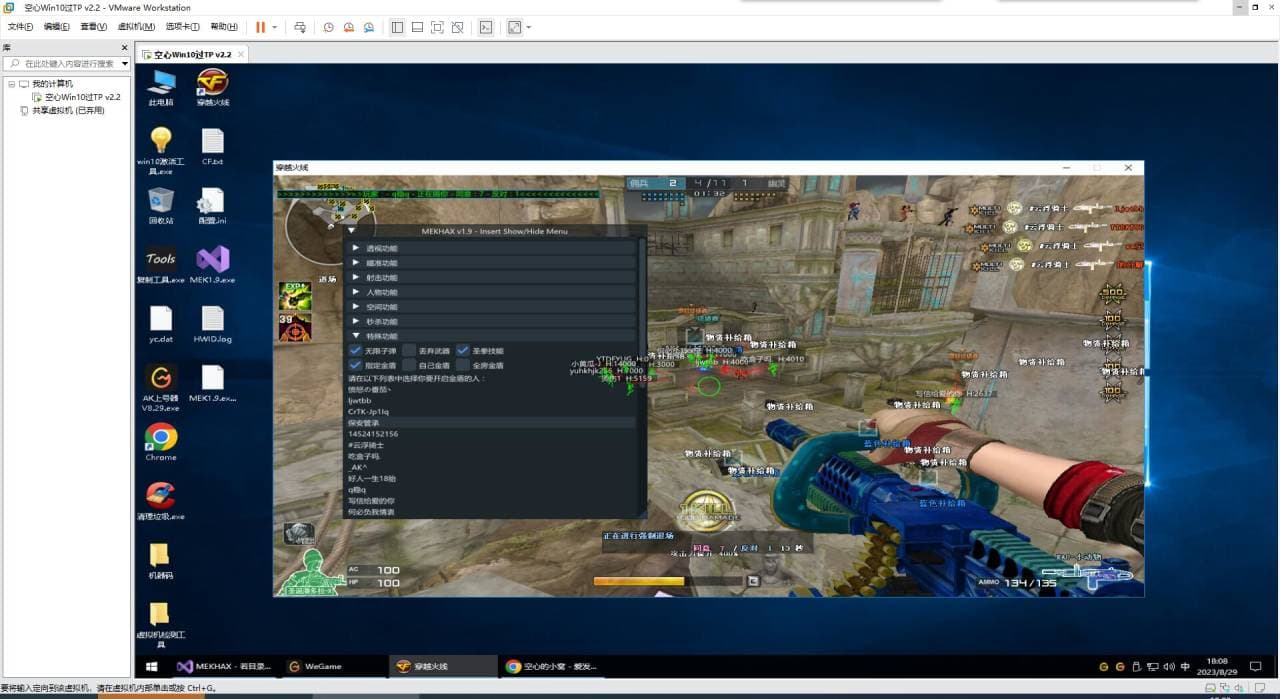The height and width of the screenshot is (699, 1280).
Task: Select the 清理垃圾.exe desktop icon
Action: (x=160, y=501)
